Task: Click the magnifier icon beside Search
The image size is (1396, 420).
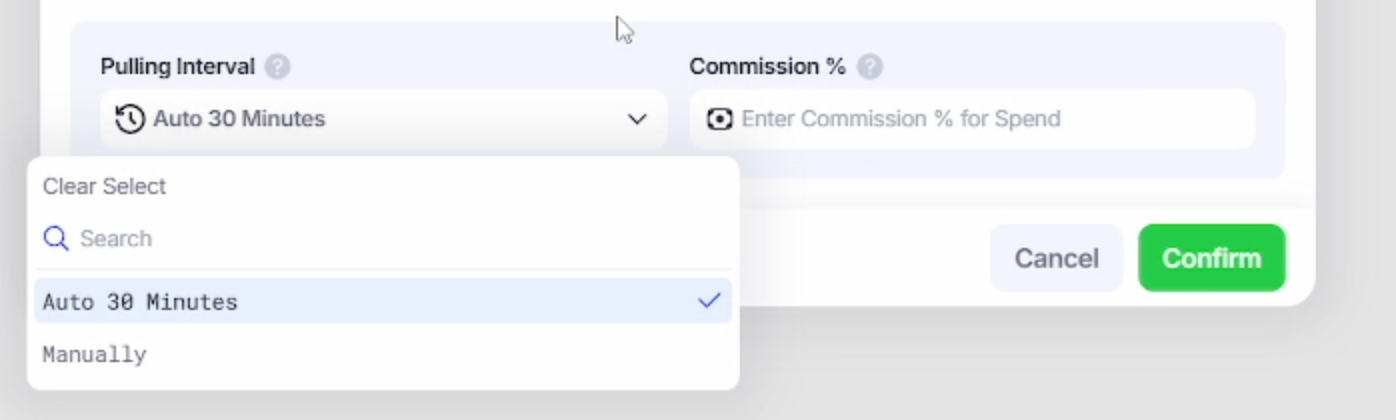Action: pos(56,238)
